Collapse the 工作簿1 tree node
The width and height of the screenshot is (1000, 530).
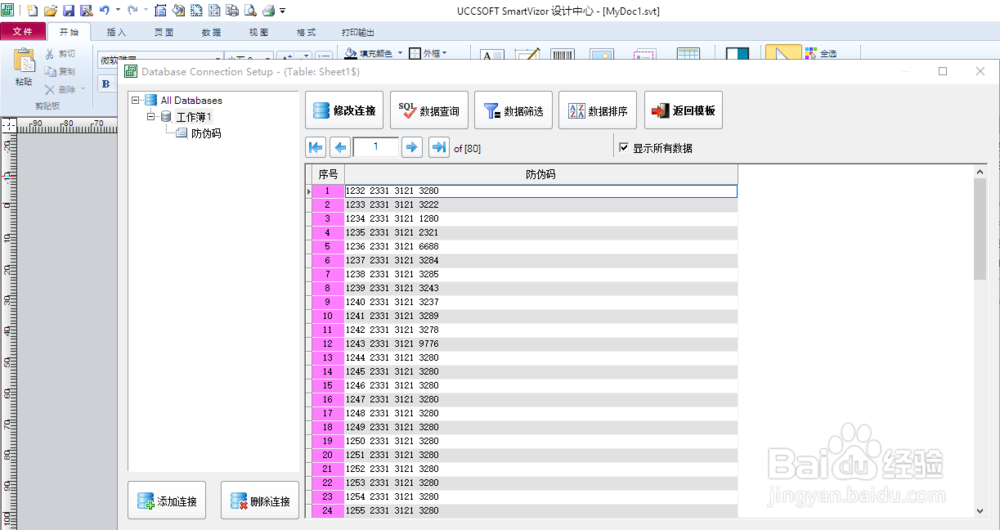[151, 117]
